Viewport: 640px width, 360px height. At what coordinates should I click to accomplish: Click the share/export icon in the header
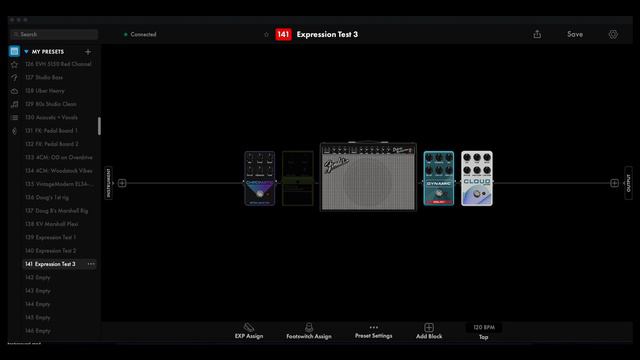[x=537, y=34]
